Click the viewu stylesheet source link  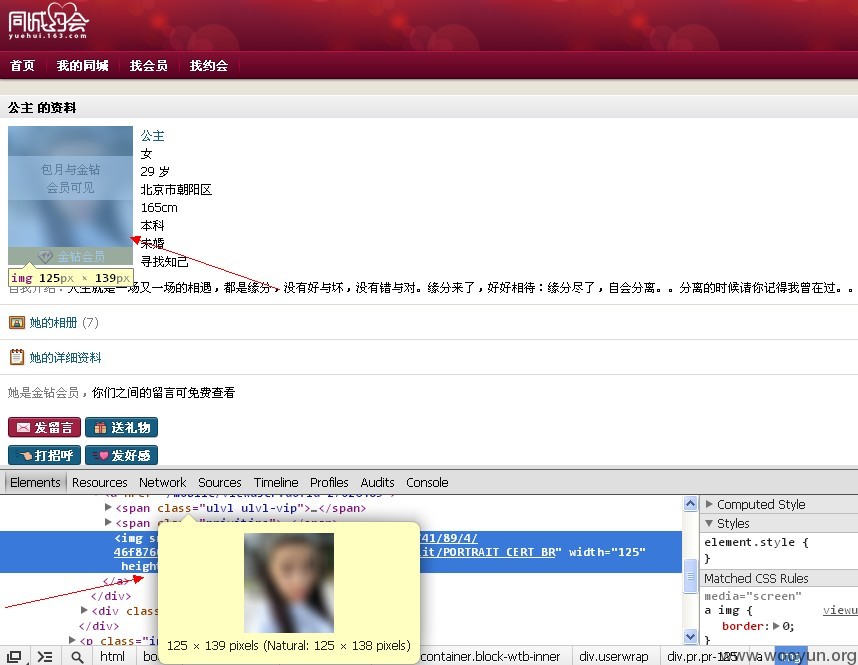(x=840, y=610)
